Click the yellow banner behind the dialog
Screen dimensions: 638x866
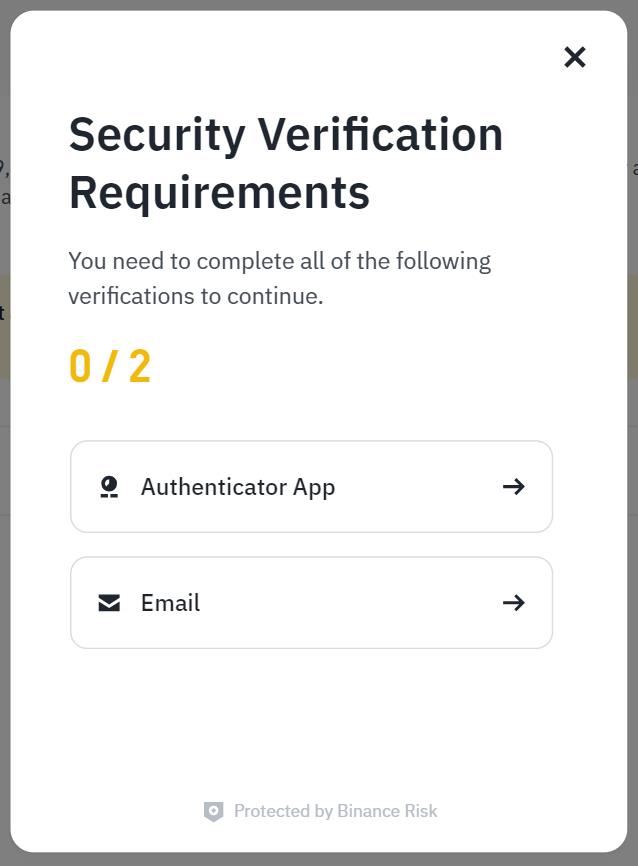coord(4,330)
